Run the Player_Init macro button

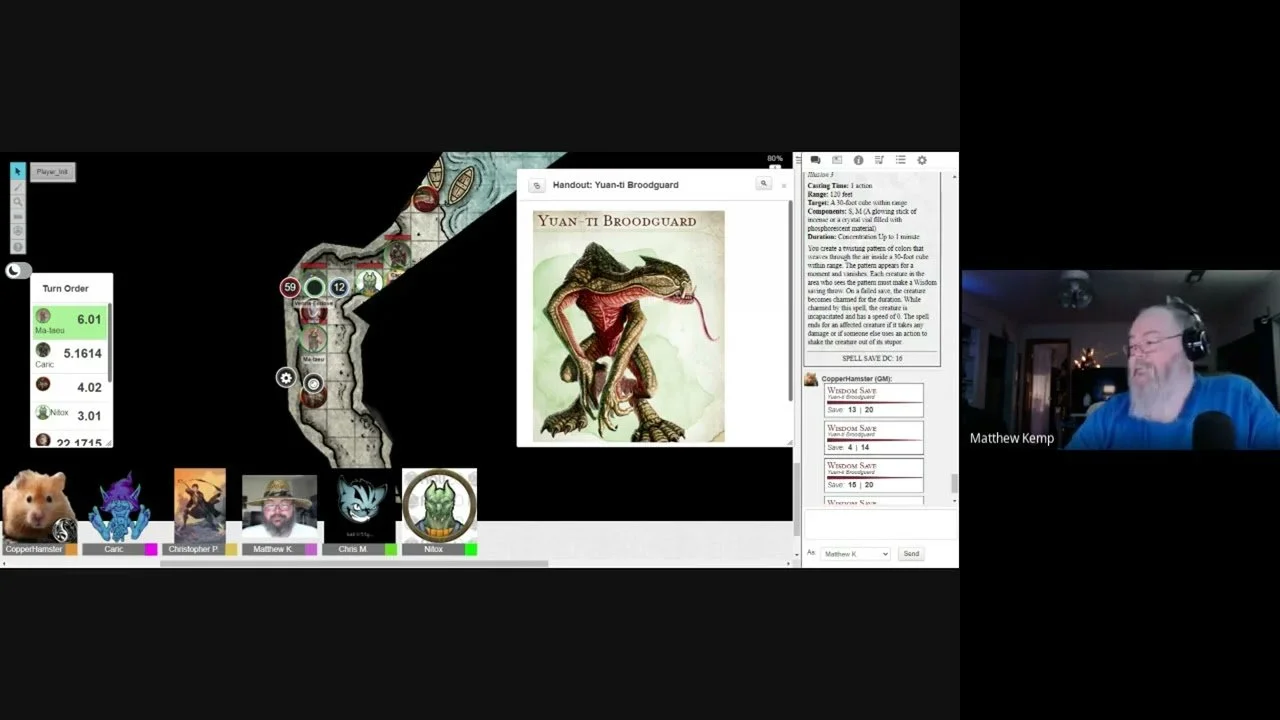pos(52,172)
